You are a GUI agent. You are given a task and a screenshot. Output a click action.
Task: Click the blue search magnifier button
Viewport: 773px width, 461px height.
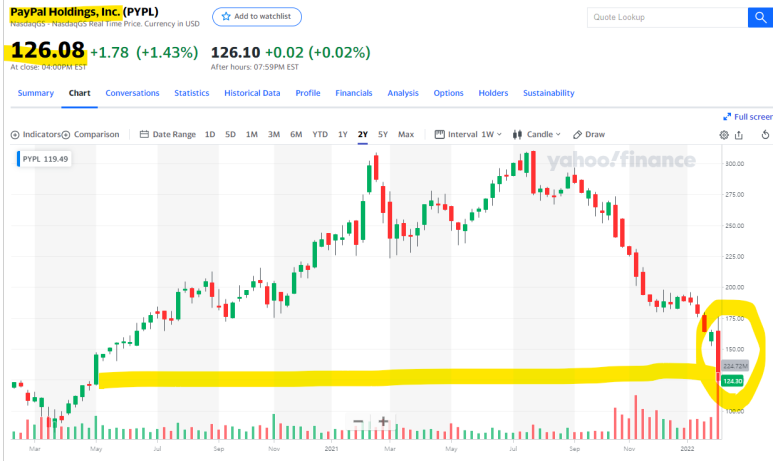(x=760, y=17)
